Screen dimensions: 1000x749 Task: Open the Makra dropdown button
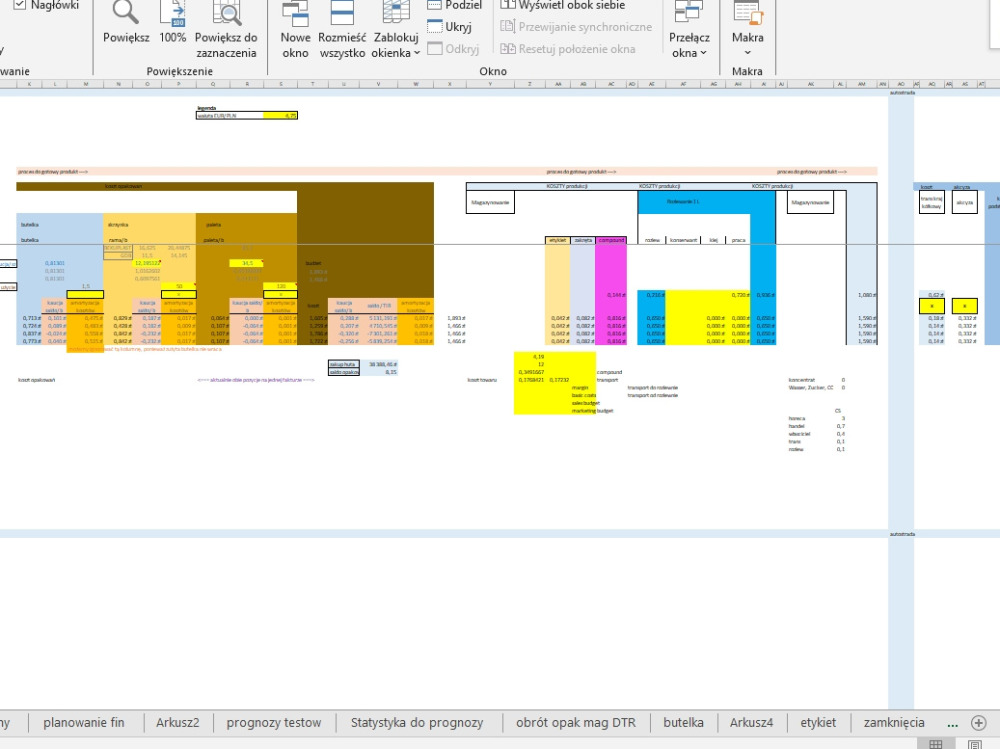pos(747,31)
